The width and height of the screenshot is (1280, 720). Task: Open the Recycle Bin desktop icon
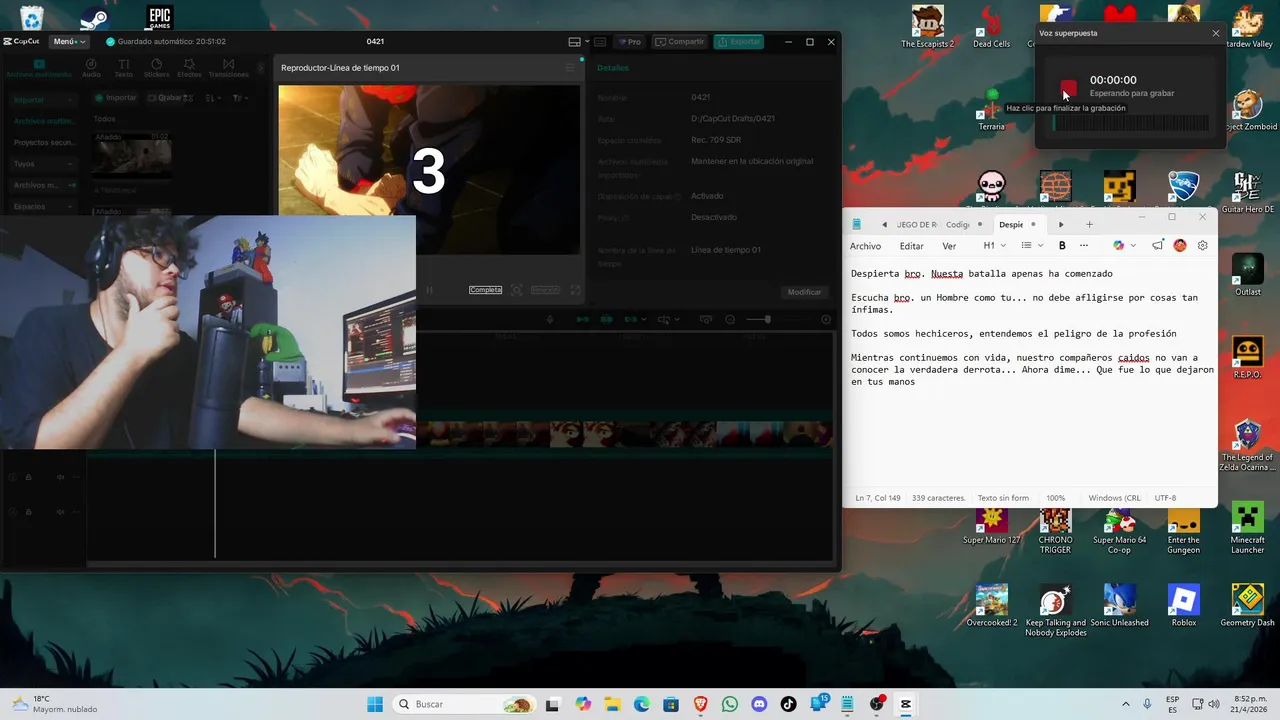pyautogui.click(x=32, y=18)
